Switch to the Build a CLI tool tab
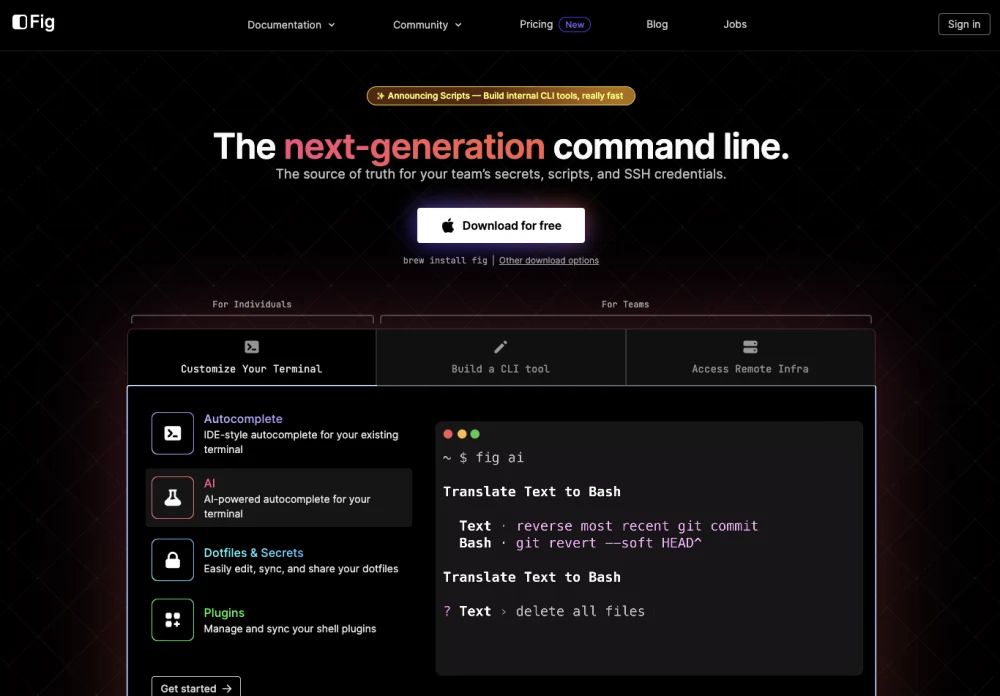Image resolution: width=1000 pixels, height=696 pixels. (x=501, y=357)
